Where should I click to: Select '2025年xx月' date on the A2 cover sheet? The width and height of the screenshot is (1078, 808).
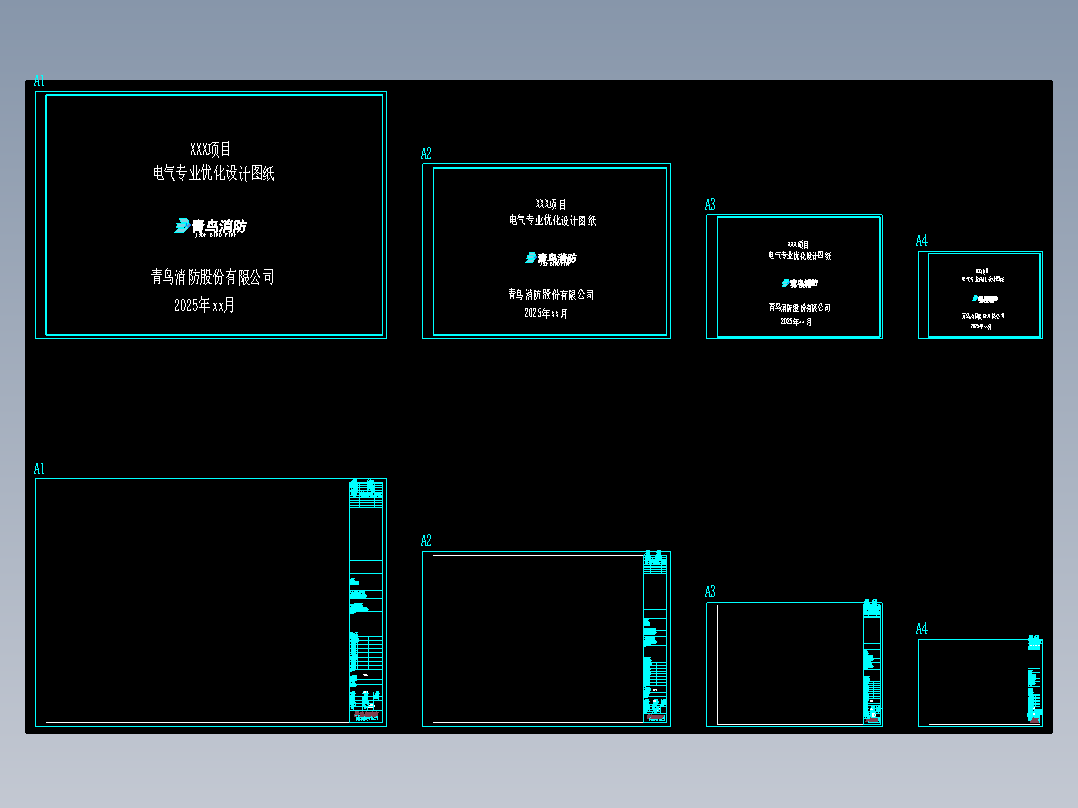(x=546, y=313)
